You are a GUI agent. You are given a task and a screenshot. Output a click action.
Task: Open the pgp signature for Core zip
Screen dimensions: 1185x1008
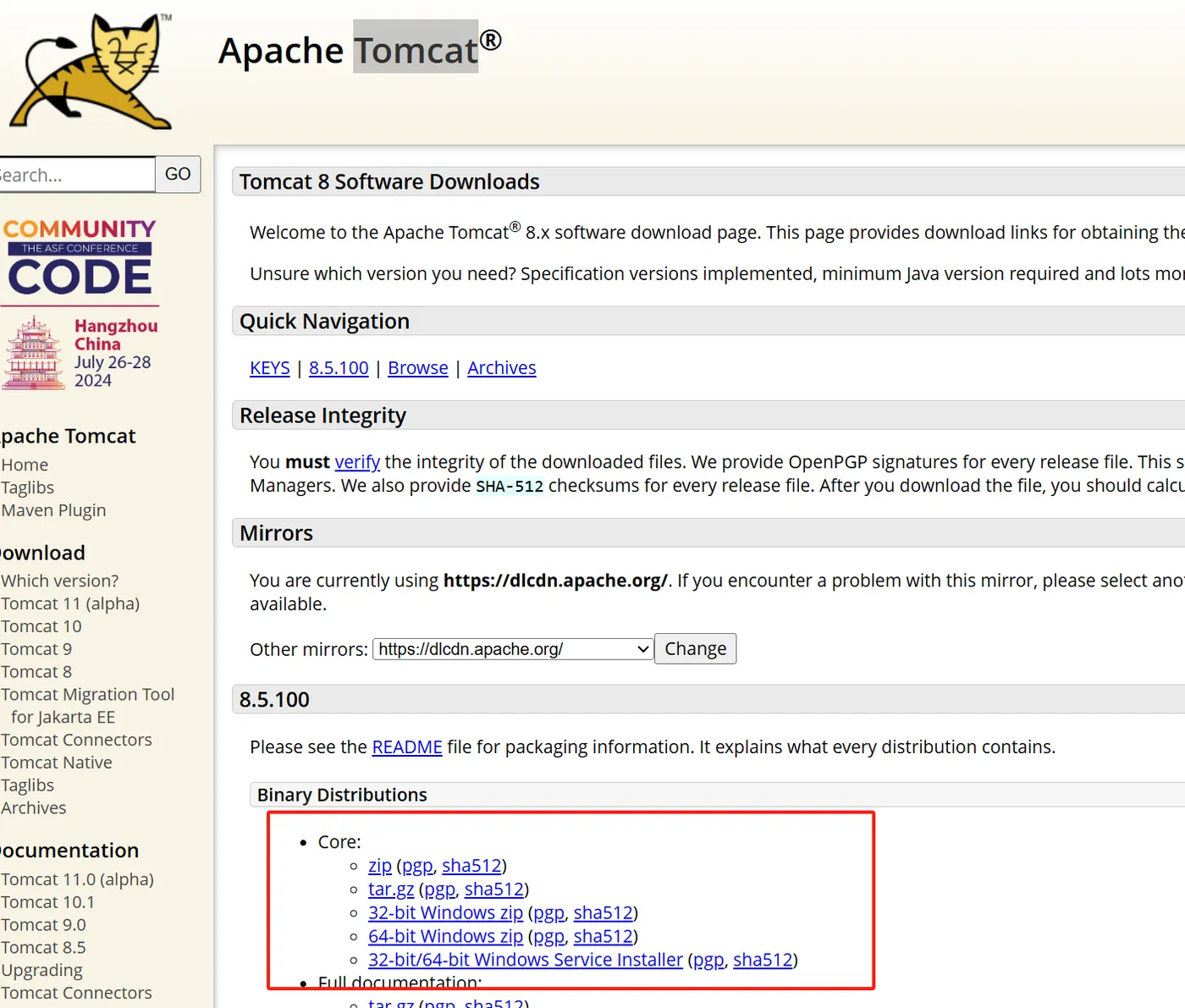[417, 867]
